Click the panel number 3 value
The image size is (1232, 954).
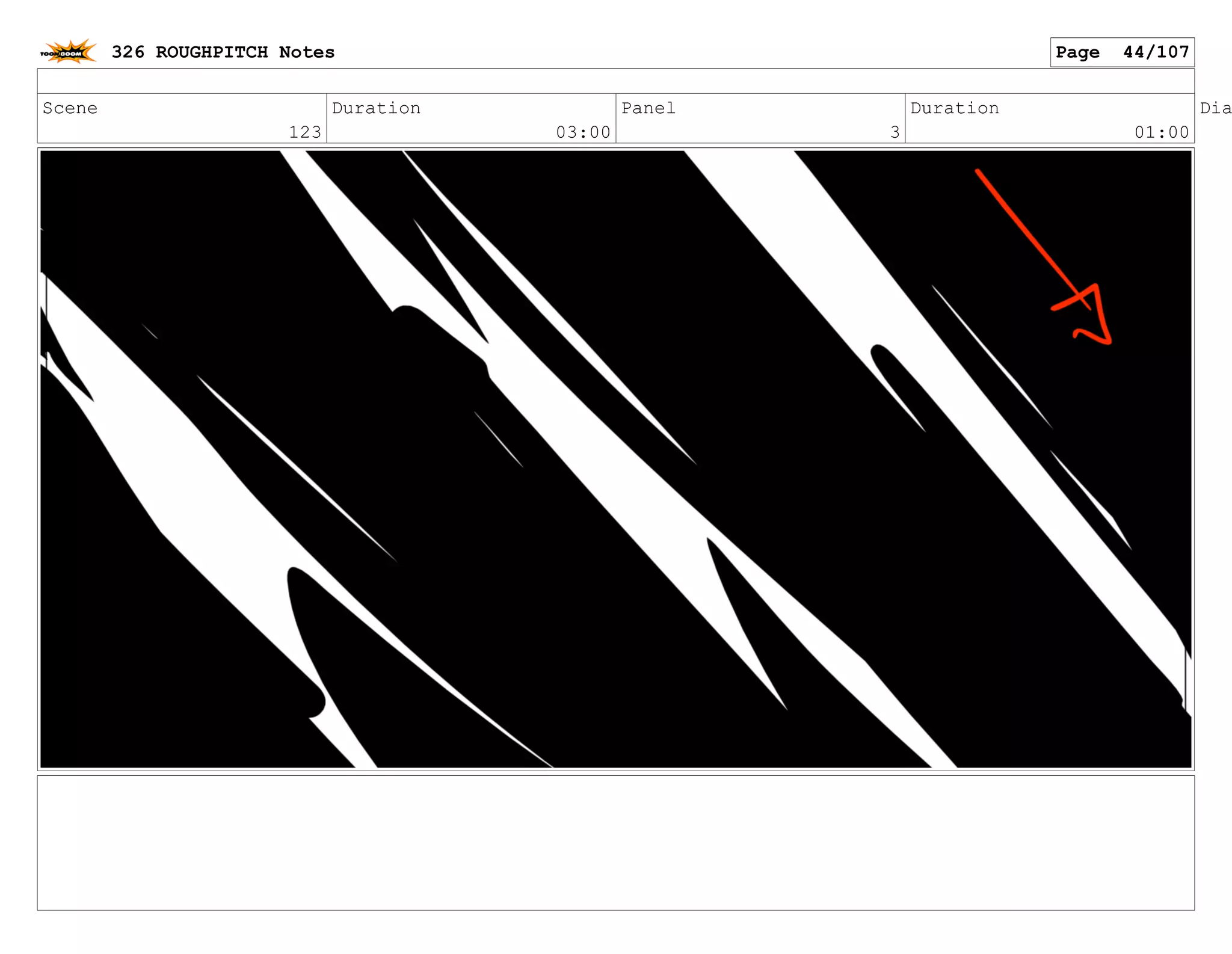click(895, 132)
